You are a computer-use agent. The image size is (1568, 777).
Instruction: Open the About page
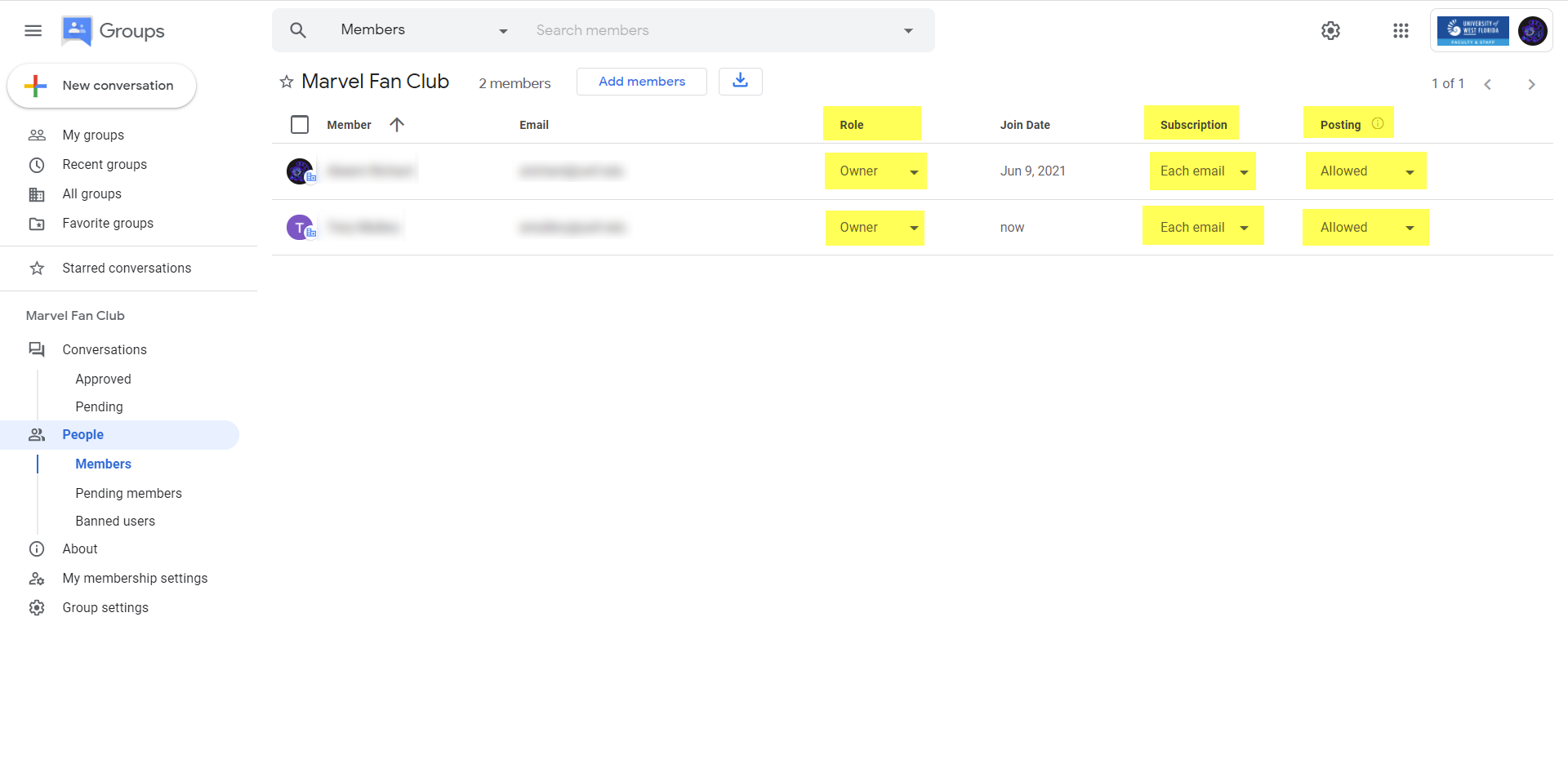pyautogui.click(x=80, y=549)
